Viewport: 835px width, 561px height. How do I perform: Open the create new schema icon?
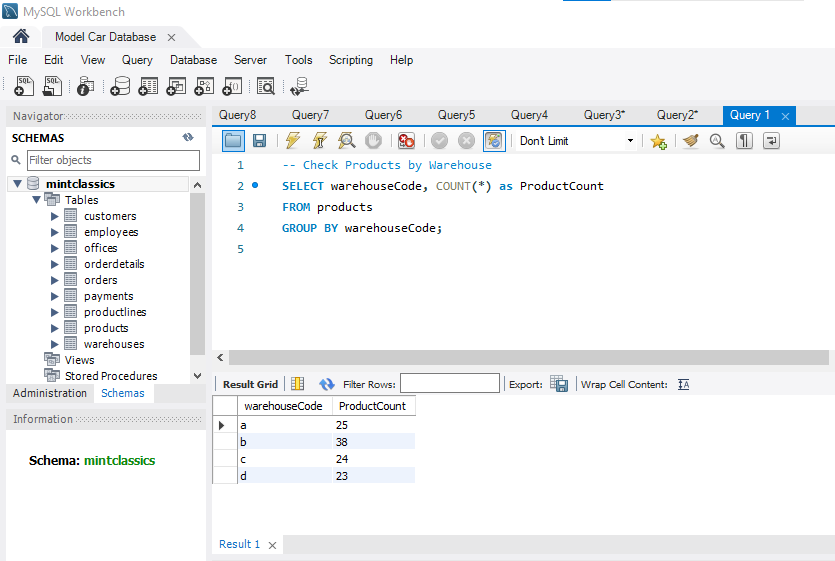[x=120, y=87]
